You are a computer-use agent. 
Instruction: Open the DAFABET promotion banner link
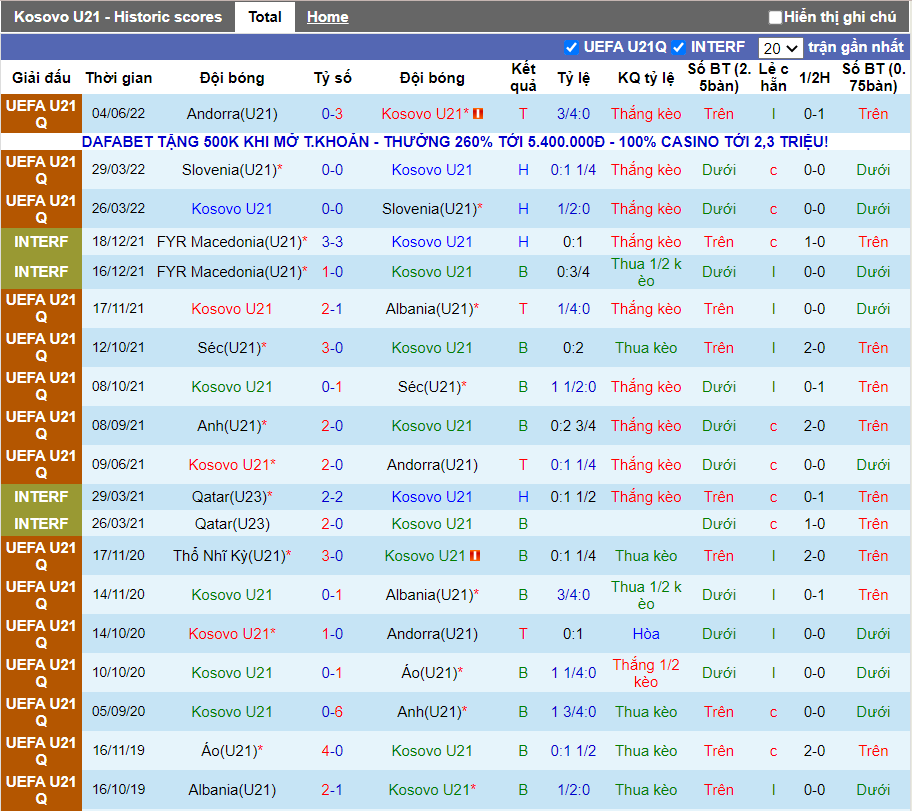tap(455, 141)
